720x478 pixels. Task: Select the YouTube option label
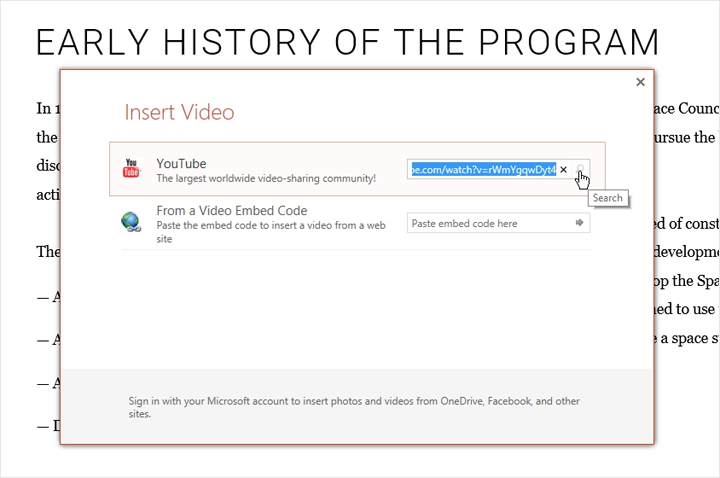pyautogui.click(x=180, y=163)
